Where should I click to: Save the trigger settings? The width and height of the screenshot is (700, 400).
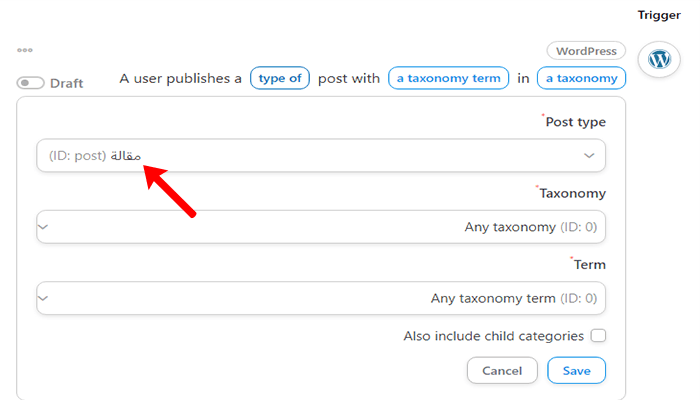[576, 370]
